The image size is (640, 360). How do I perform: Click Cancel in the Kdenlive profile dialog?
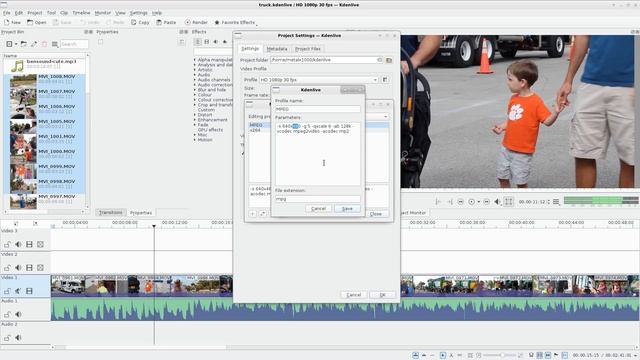click(x=318, y=209)
